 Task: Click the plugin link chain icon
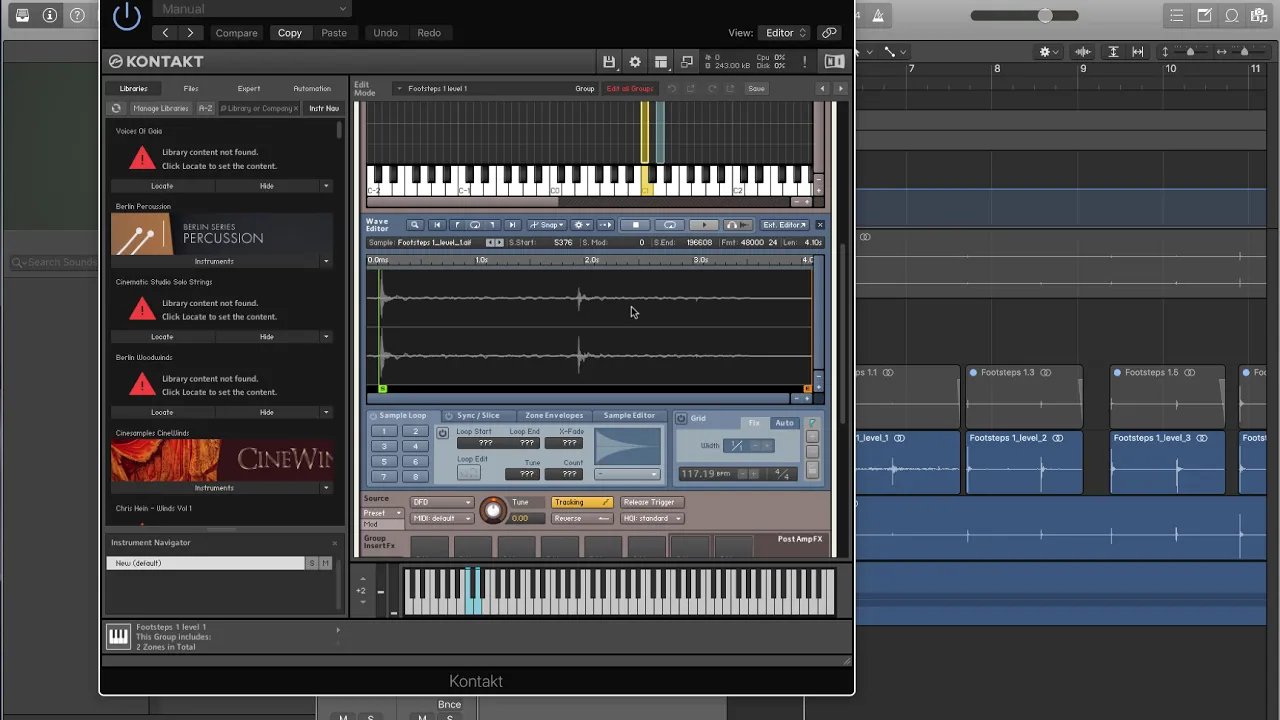point(829,33)
